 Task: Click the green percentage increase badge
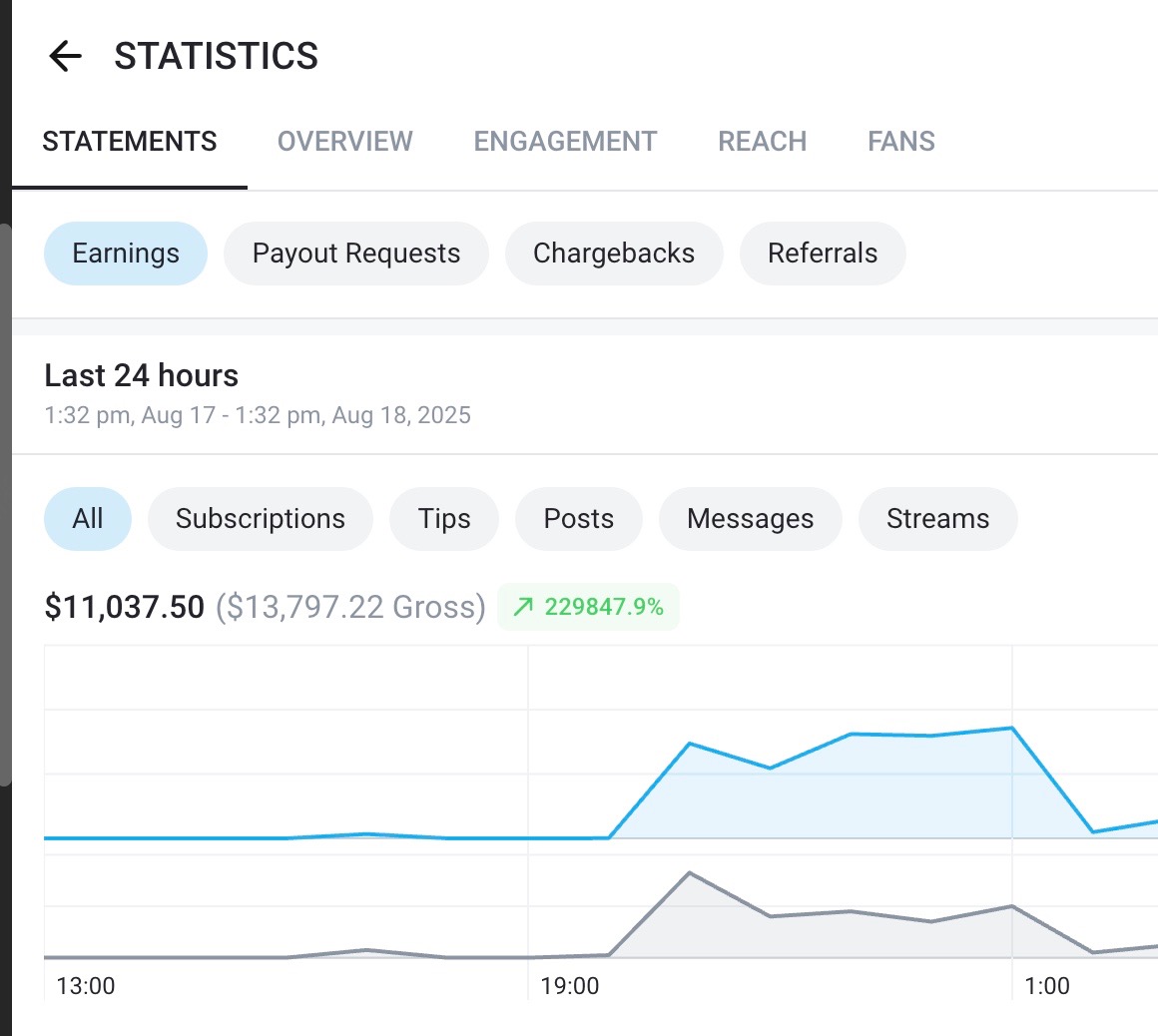(588, 607)
